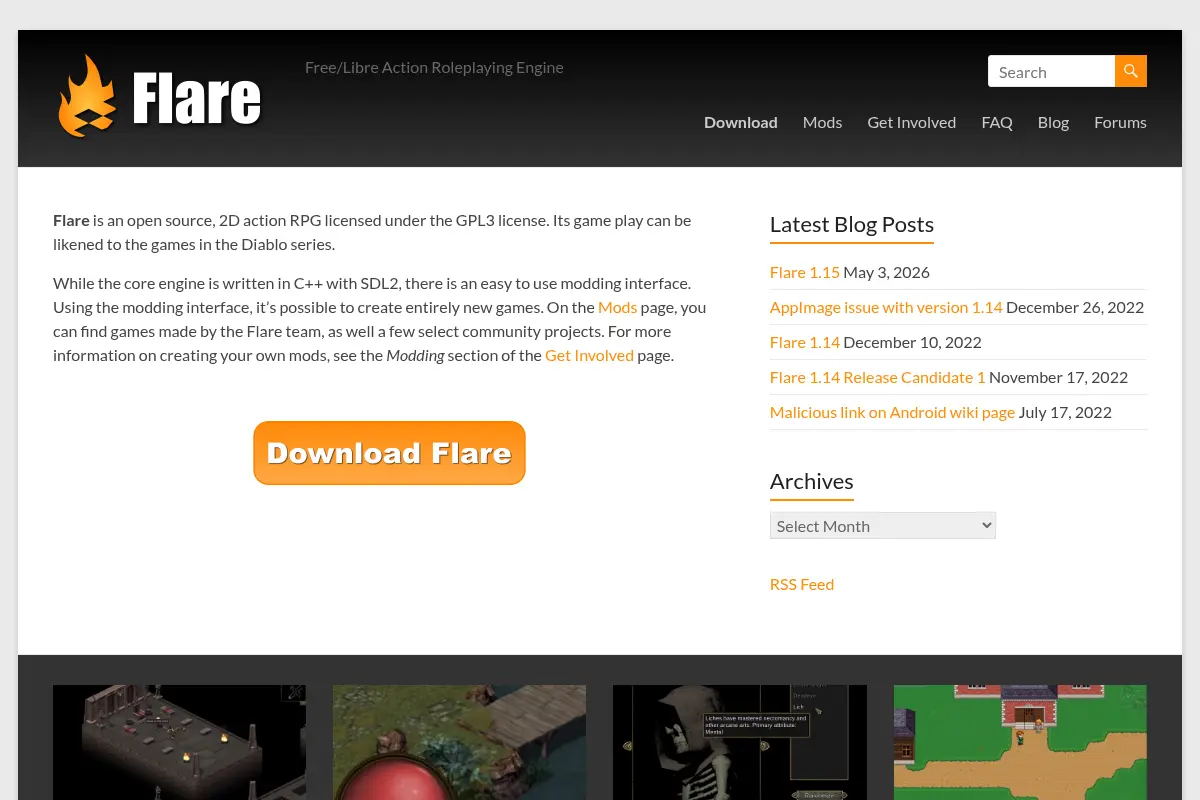Click the date December 26, 2022
The width and height of the screenshot is (1200, 800).
1075,307
